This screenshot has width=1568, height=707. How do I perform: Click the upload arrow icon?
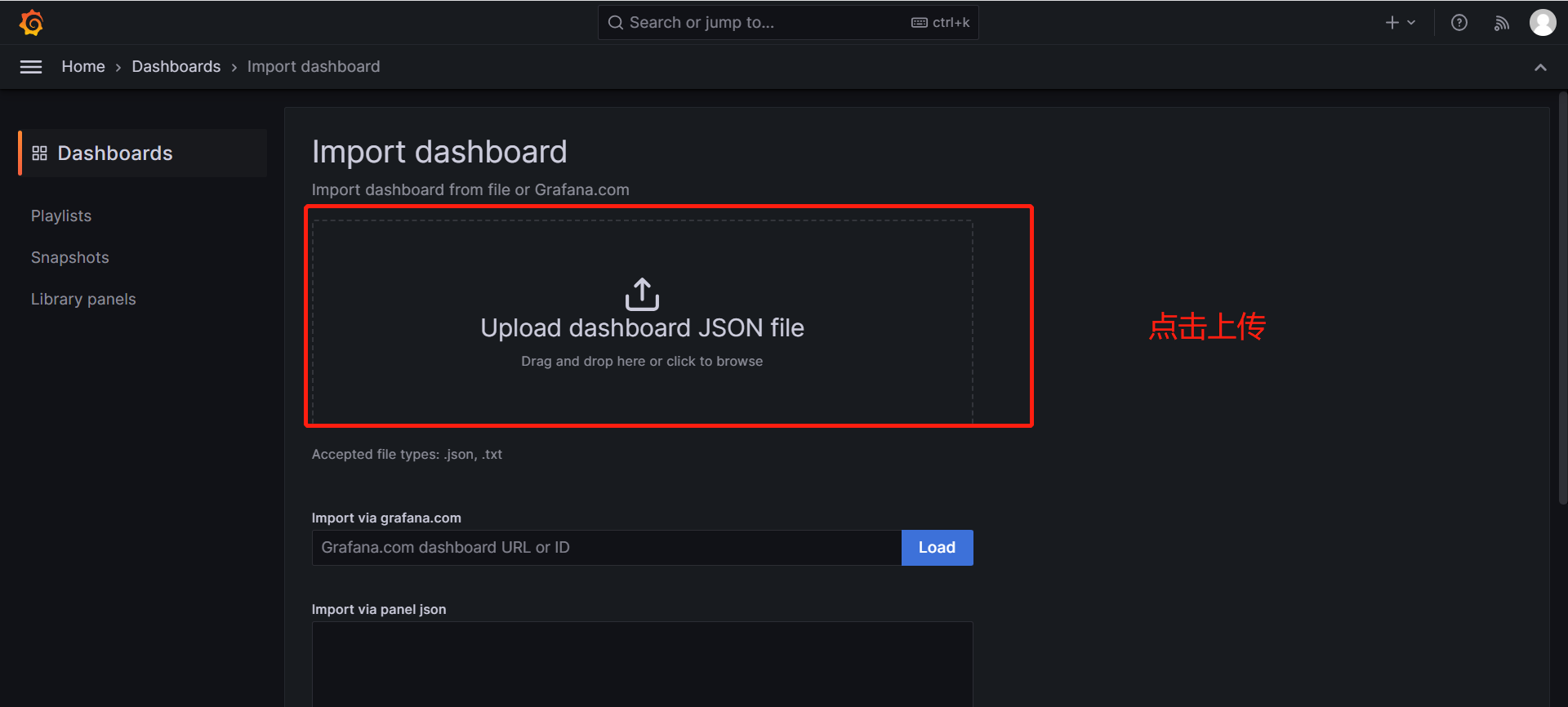[642, 294]
